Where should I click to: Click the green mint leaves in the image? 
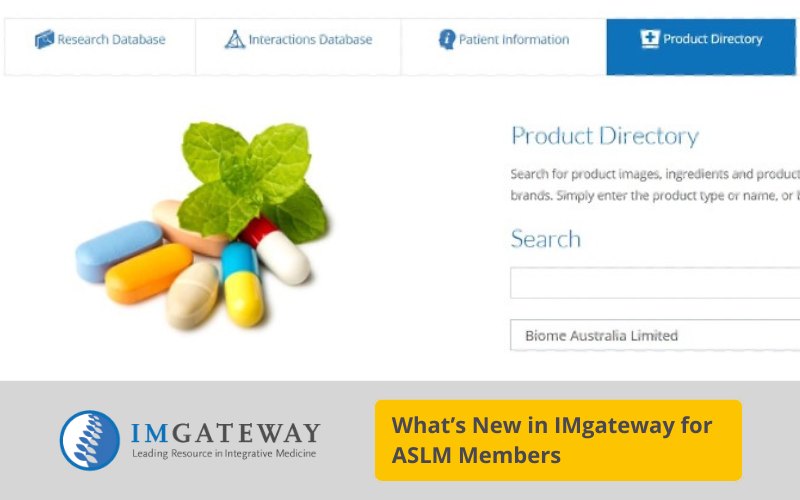[254, 180]
